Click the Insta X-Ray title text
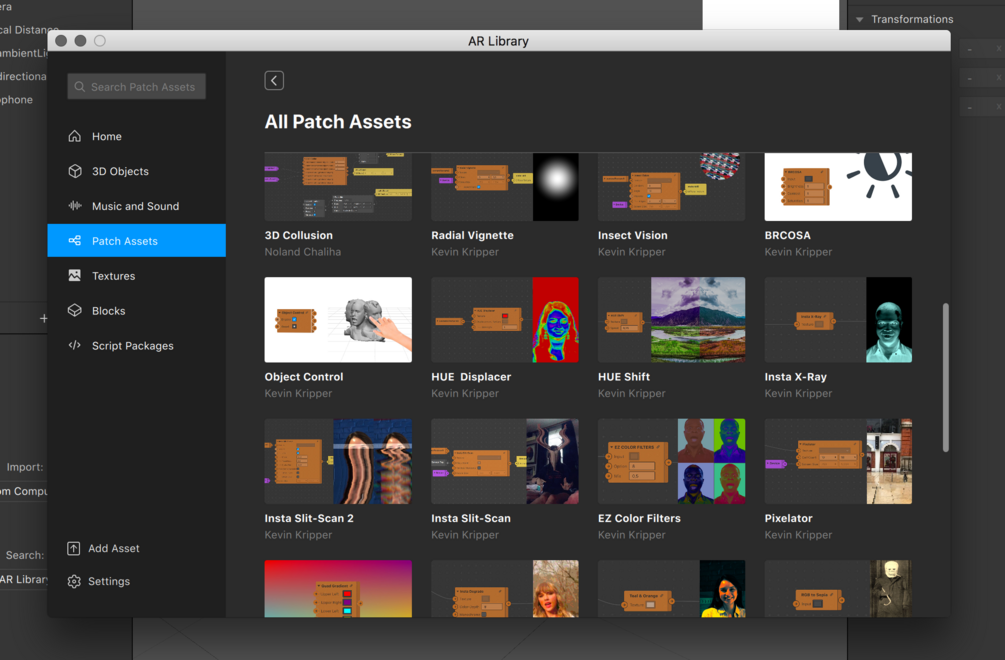The image size is (1005, 660). pyautogui.click(x=795, y=377)
